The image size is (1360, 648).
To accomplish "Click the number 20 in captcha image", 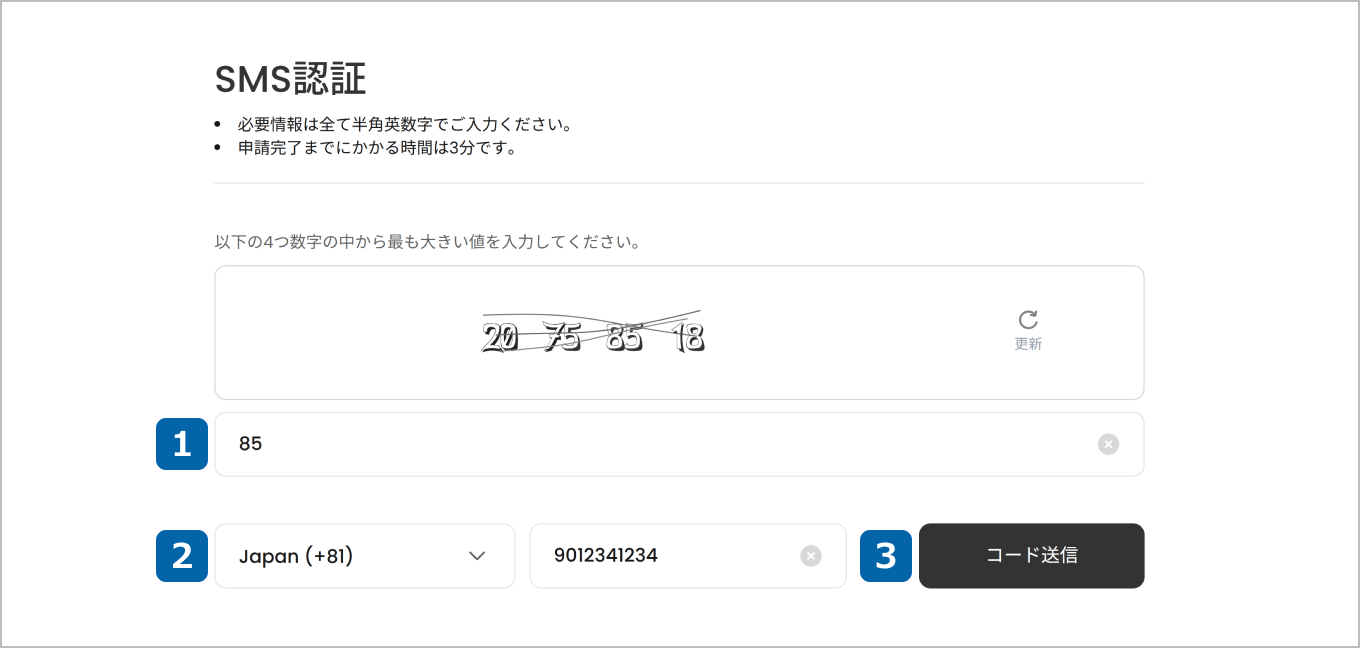I will click(x=500, y=339).
